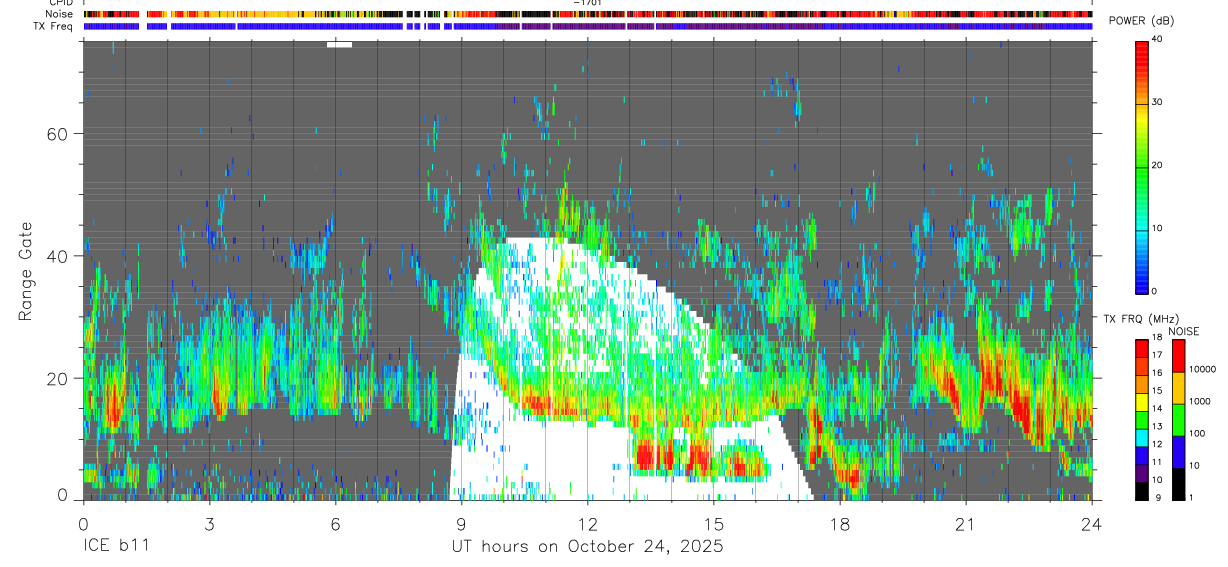Select the 'POWER (dB)' legend title
This screenshot has width=1228, height=567.
pos(1141,22)
